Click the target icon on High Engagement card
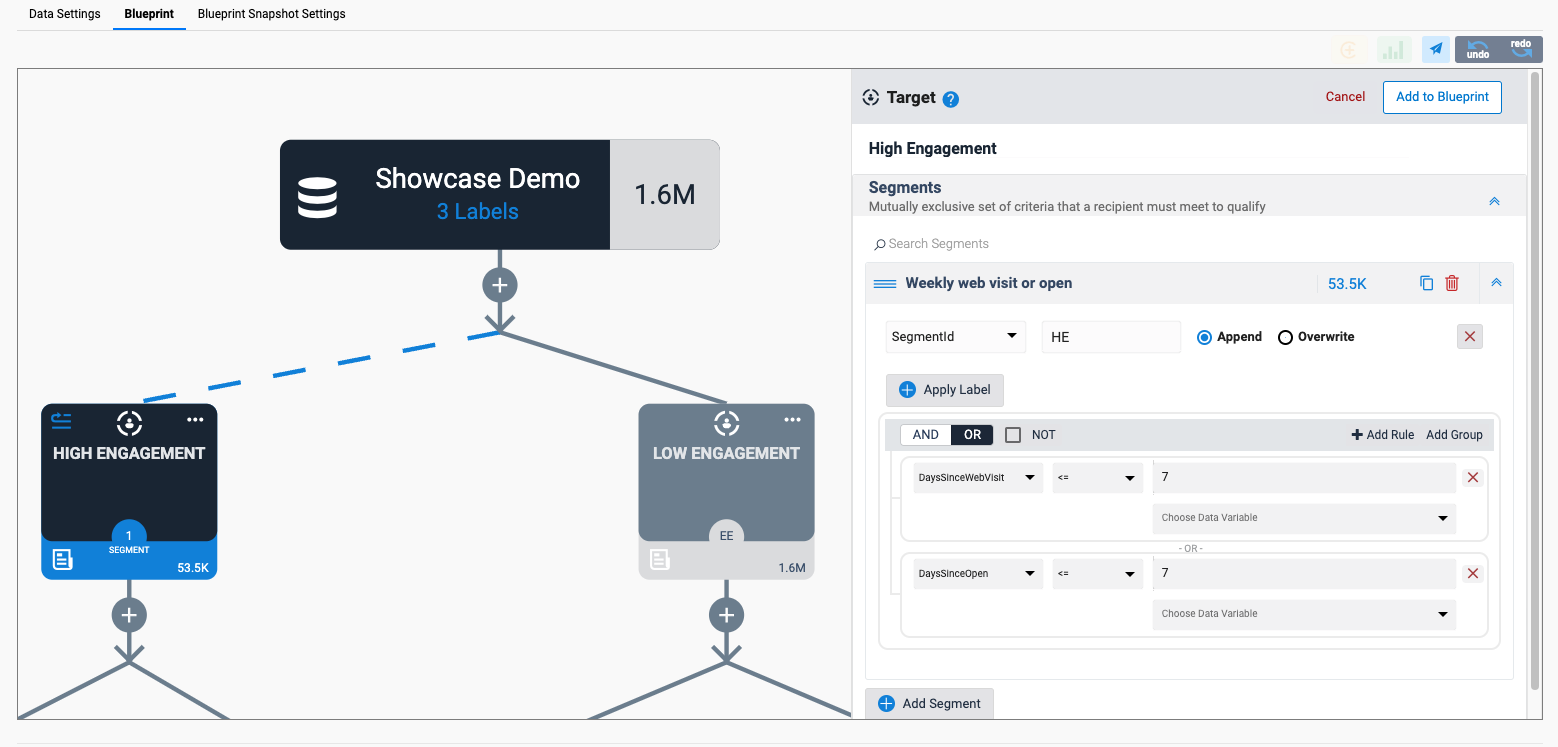This screenshot has height=747, width=1558. 129,422
